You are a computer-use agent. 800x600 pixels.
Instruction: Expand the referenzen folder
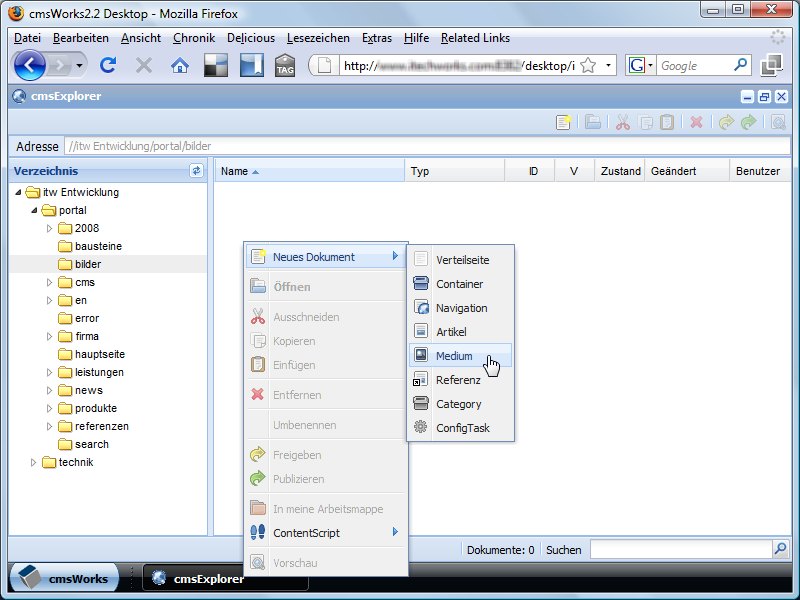pos(49,426)
